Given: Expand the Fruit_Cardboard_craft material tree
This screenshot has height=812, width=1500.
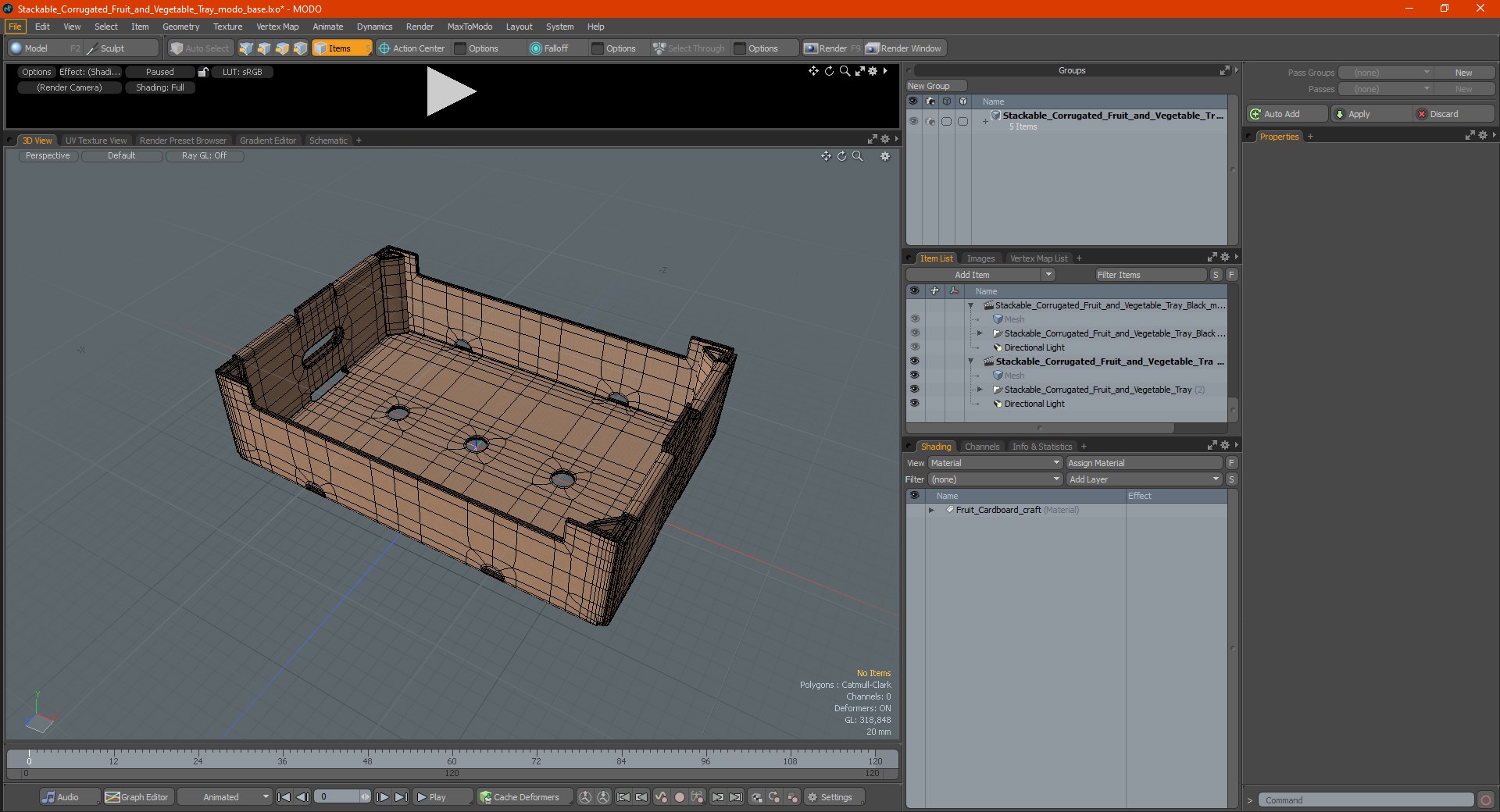Looking at the screenshot, I should click(931, 510).
